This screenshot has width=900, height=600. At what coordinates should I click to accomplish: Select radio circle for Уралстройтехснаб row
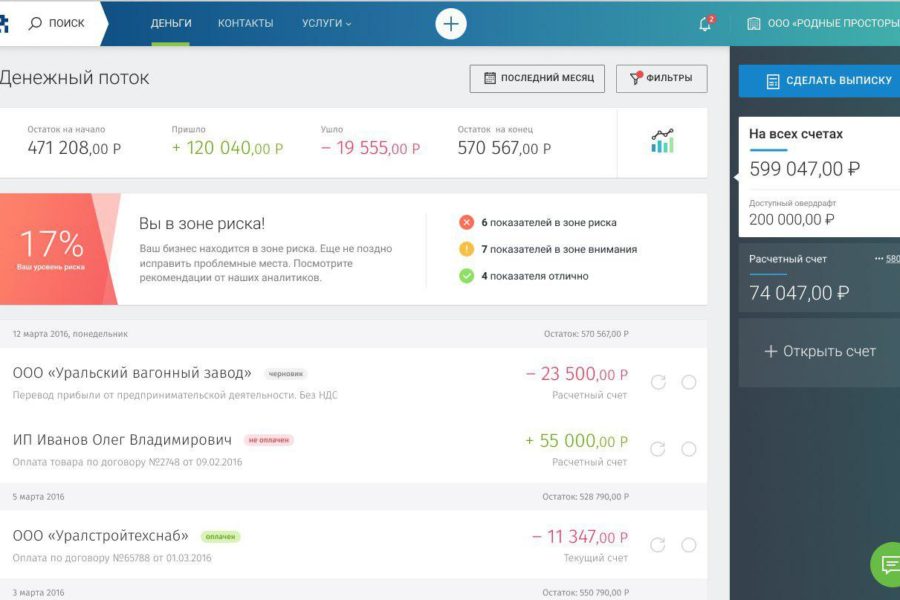coord(689,545)
